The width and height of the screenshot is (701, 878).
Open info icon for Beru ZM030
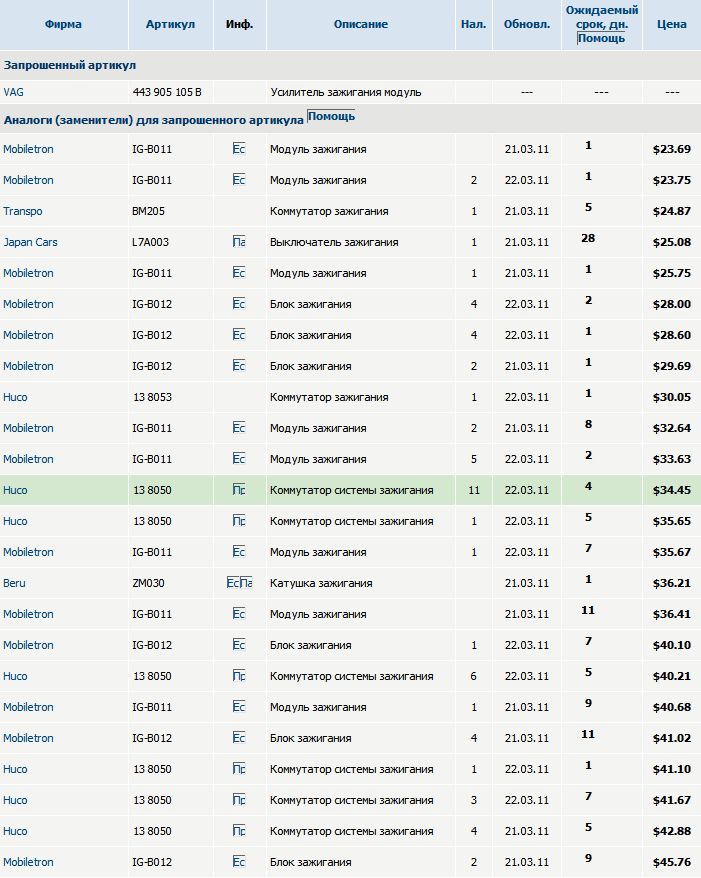239,583
